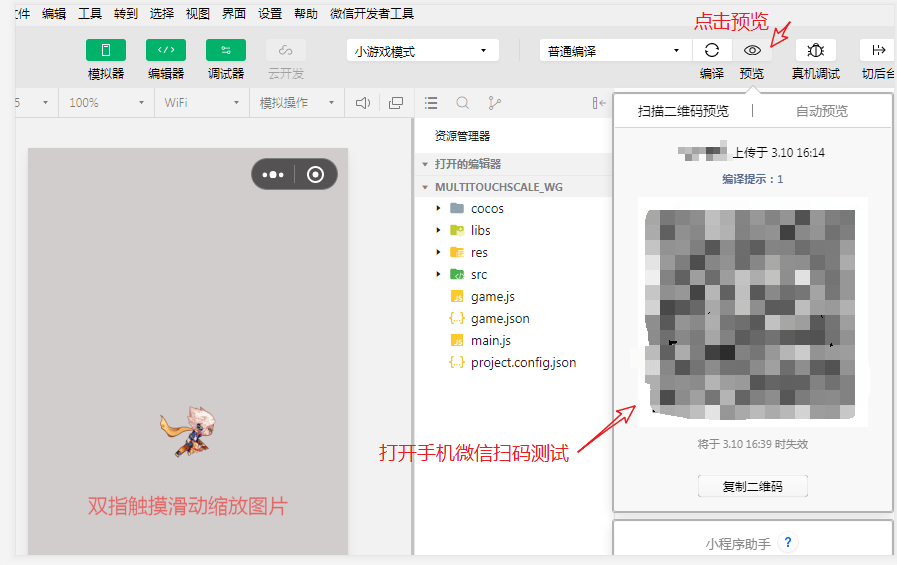Click the 编译提示: 1 link
The width and height of the screenshot is (897, 565).
pos(752,179)
